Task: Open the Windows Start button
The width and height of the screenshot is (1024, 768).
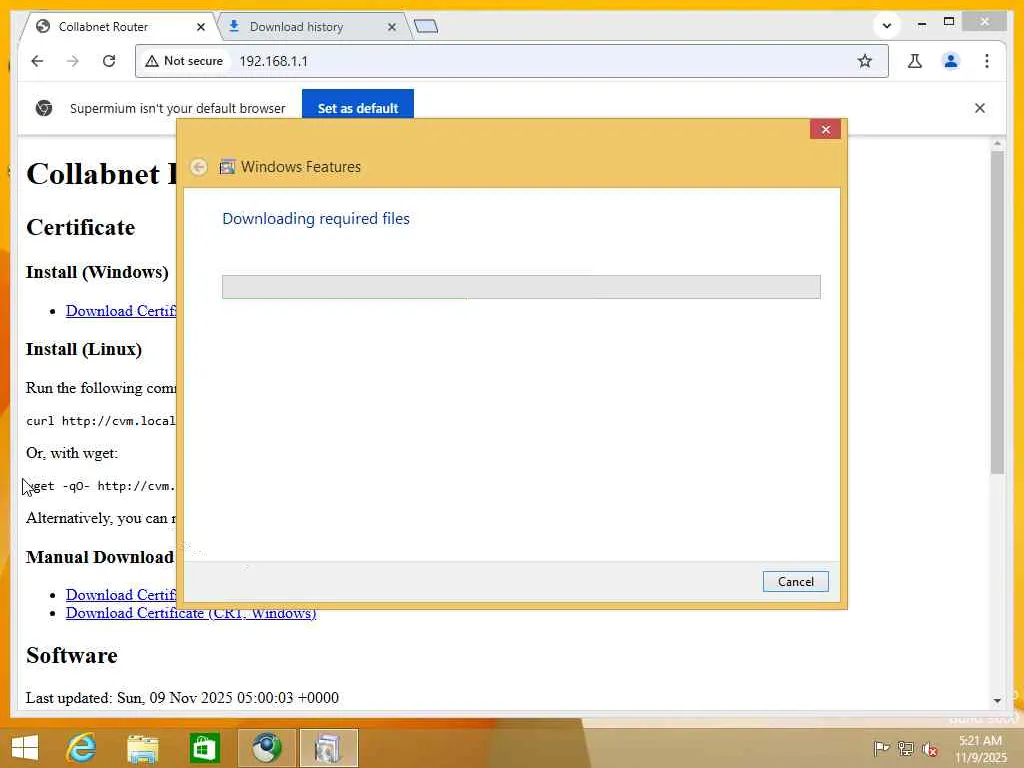Action: (x=25, y=748)
